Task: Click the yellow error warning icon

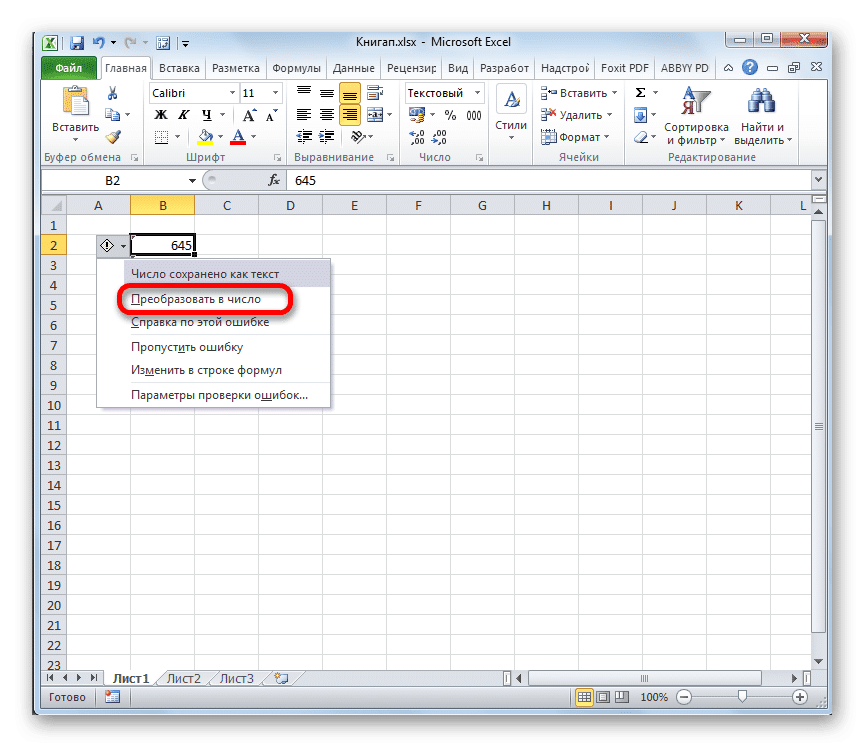Action: [107, 245]
